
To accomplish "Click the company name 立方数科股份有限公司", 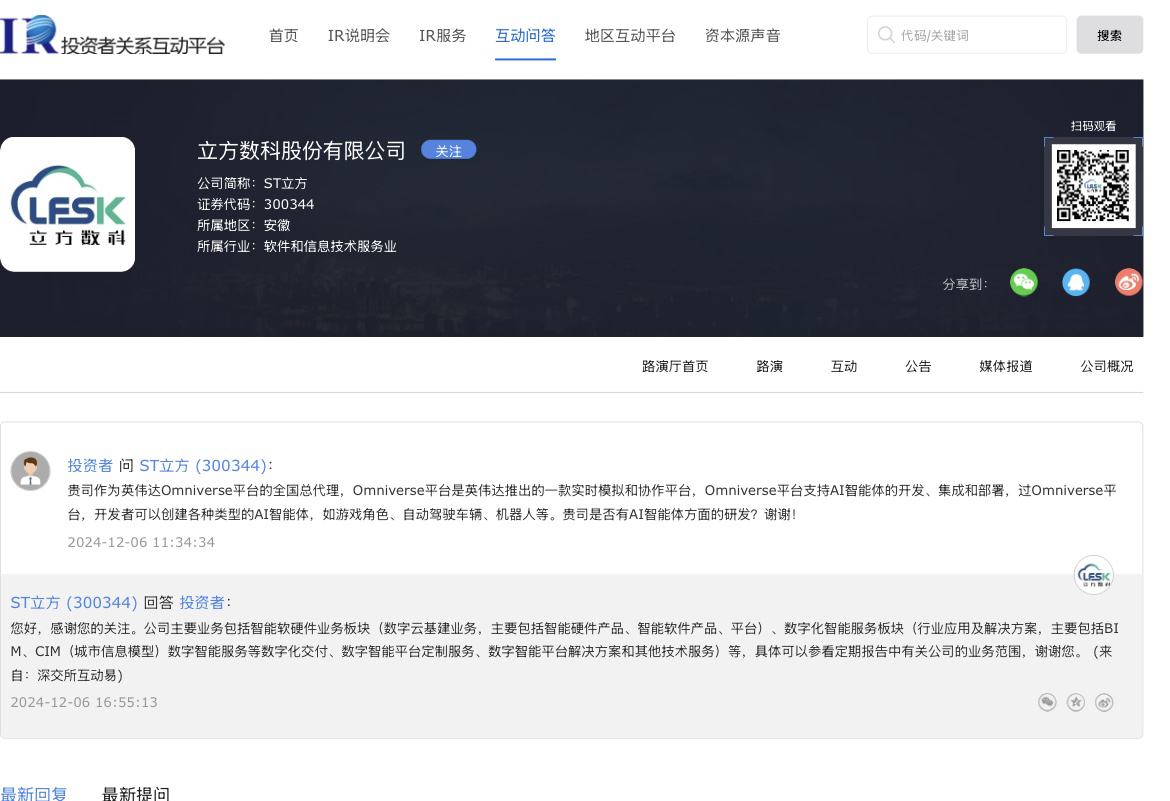I will (301, 151).
